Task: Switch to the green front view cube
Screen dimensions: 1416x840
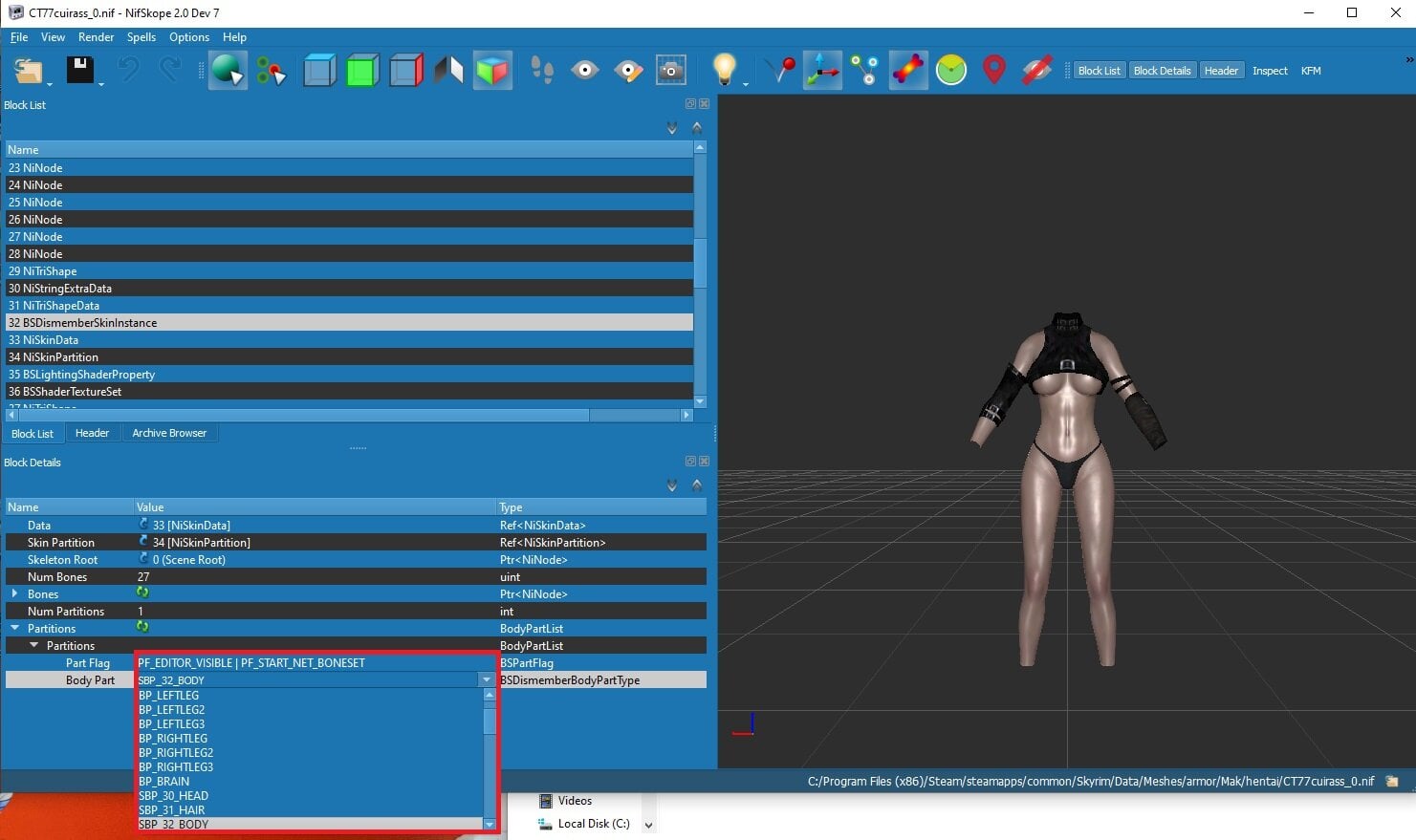Action: [x=362, y=71]
